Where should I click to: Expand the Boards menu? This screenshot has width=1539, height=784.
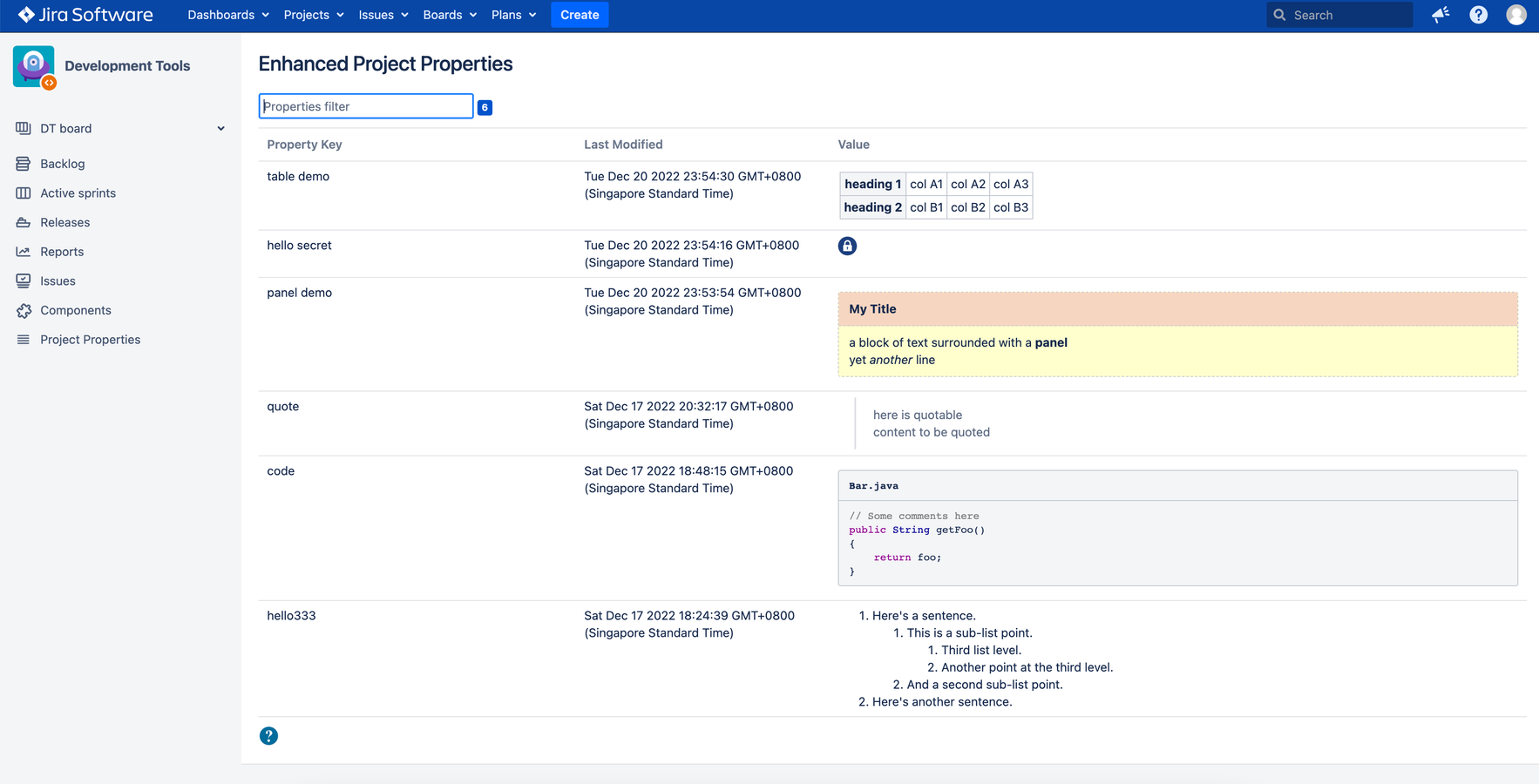point(450,15)
